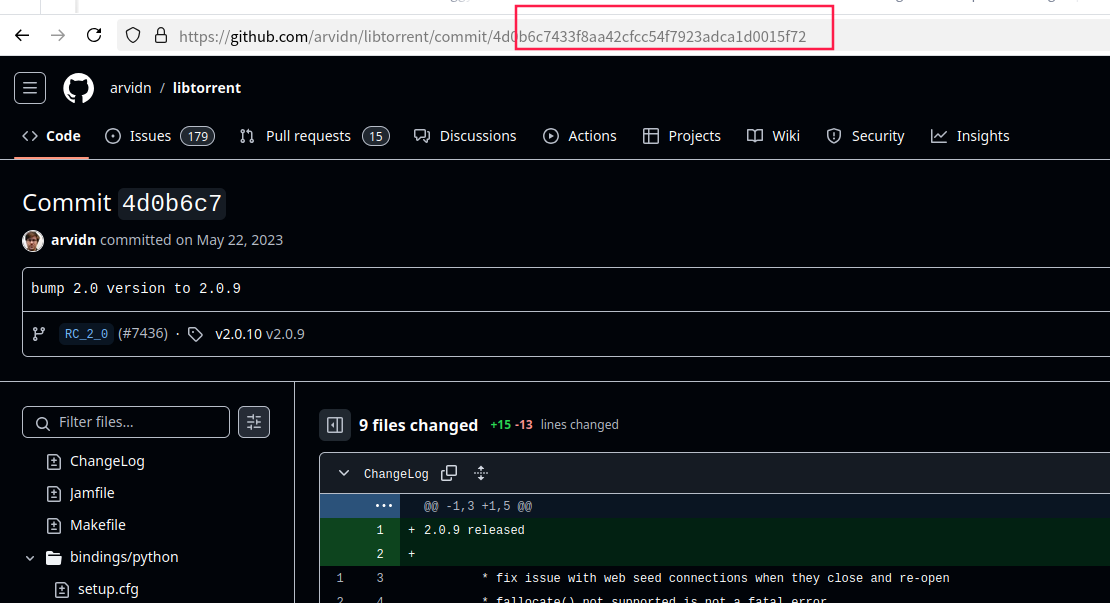Expand all lines in ChangeLog diff
Image resolution: width=1110 pixels, height=603 pixels.
pos(480,473)
